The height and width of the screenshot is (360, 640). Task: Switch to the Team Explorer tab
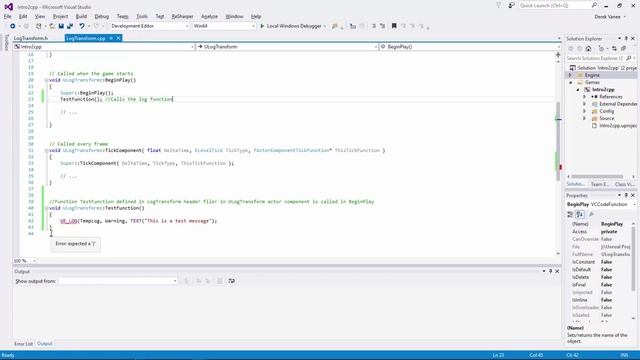pyautogui.click(x=600, y=184)
